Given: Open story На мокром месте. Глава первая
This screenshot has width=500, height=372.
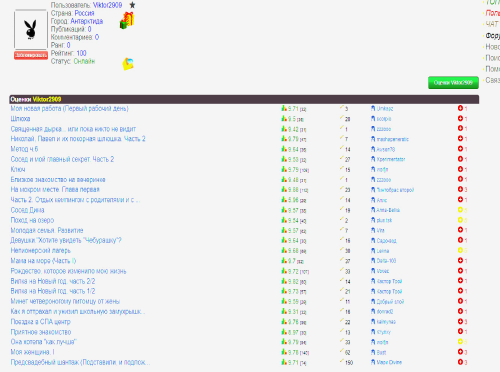Looking at the screenshot, I should tap(55, 189).
